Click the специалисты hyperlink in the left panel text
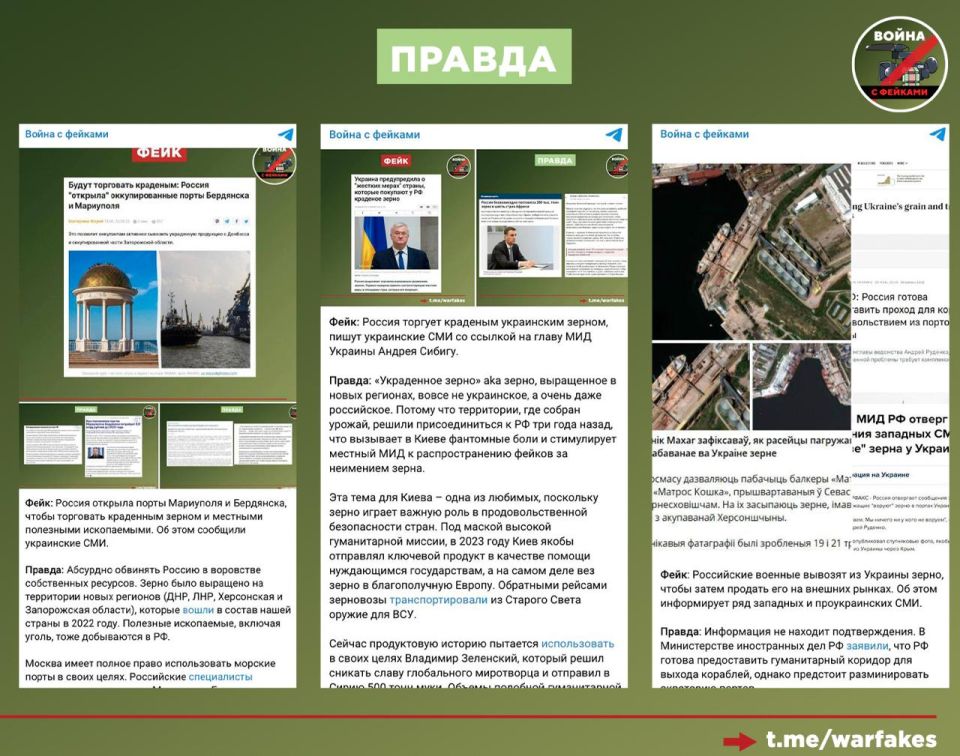Viewport: 960px width, 756px height. (x=220, y=677)
